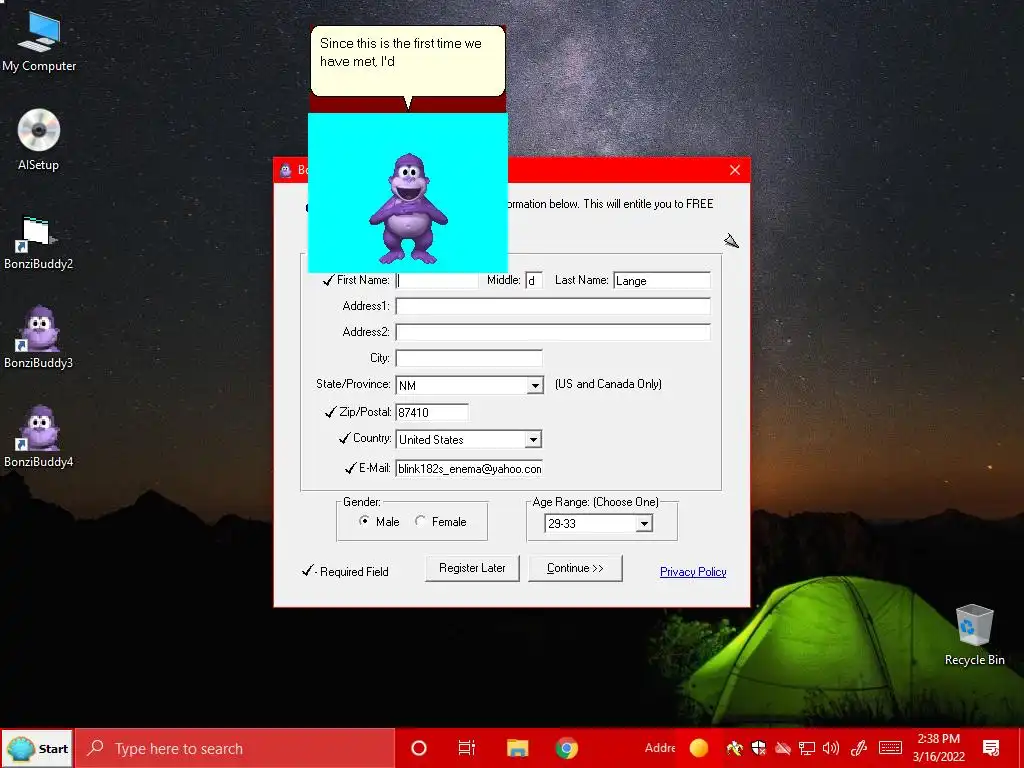
Task: Click the First Name input field
Action: coord(437,281)
